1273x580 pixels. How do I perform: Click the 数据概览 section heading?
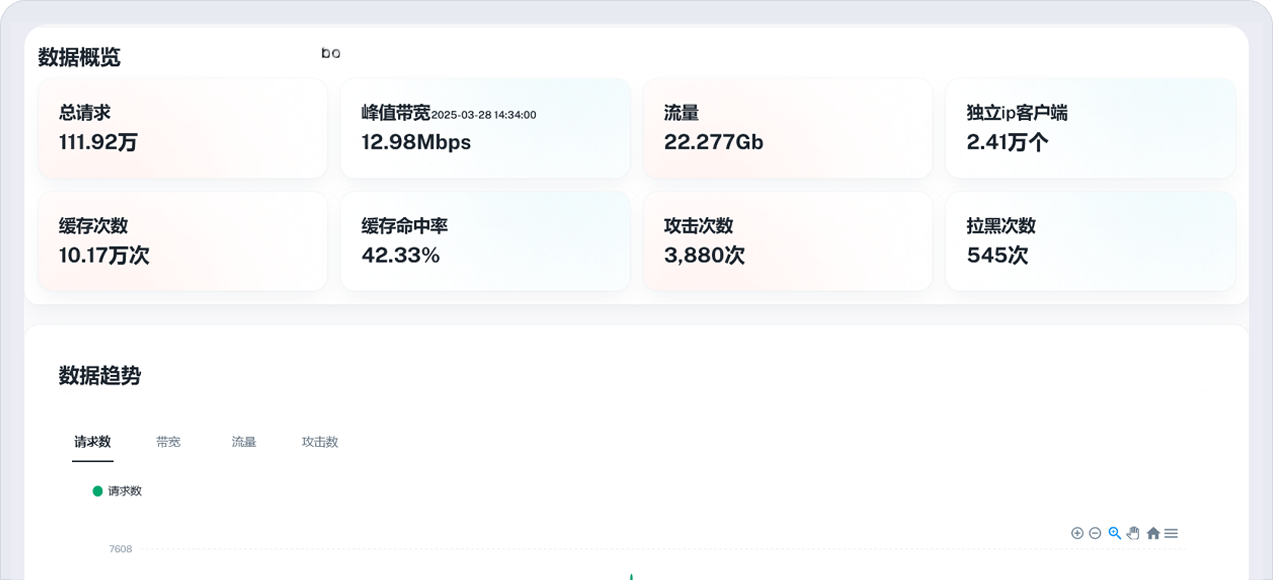(77, 57)
